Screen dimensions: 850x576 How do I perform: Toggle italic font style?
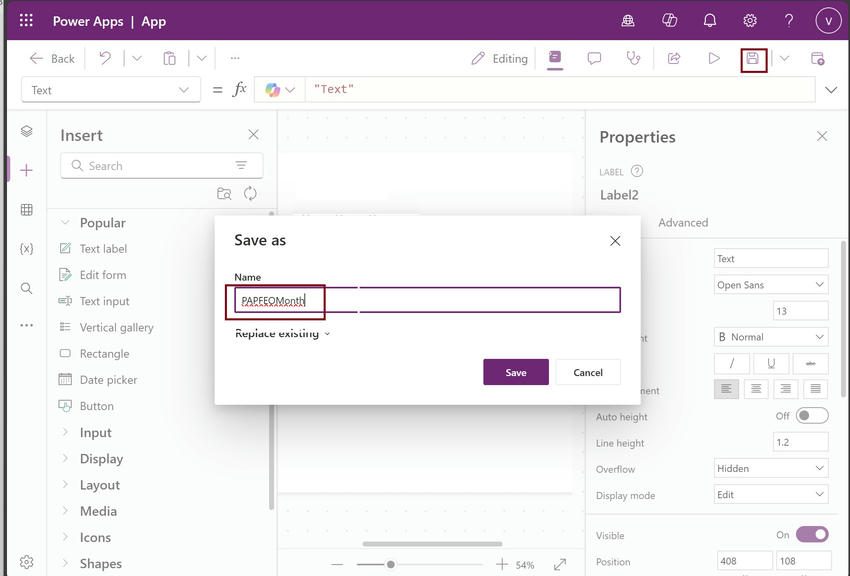click(x=732, y=364)
